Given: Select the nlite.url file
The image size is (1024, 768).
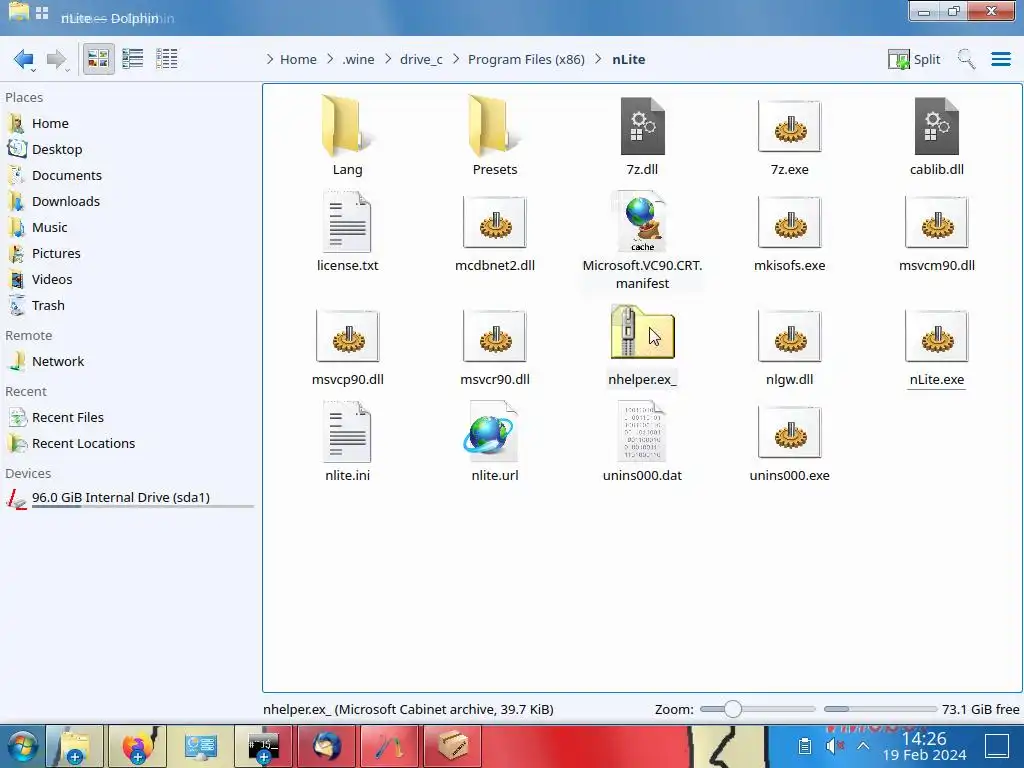Looking at the screenshot, I should (x=495, y=441).
